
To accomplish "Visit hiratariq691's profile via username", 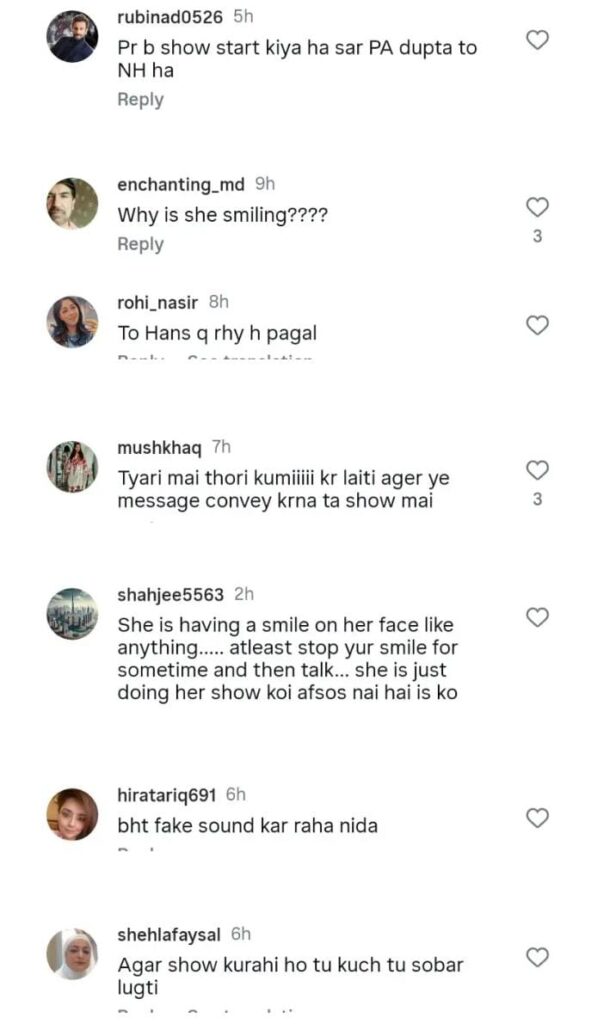I will 167,794.
